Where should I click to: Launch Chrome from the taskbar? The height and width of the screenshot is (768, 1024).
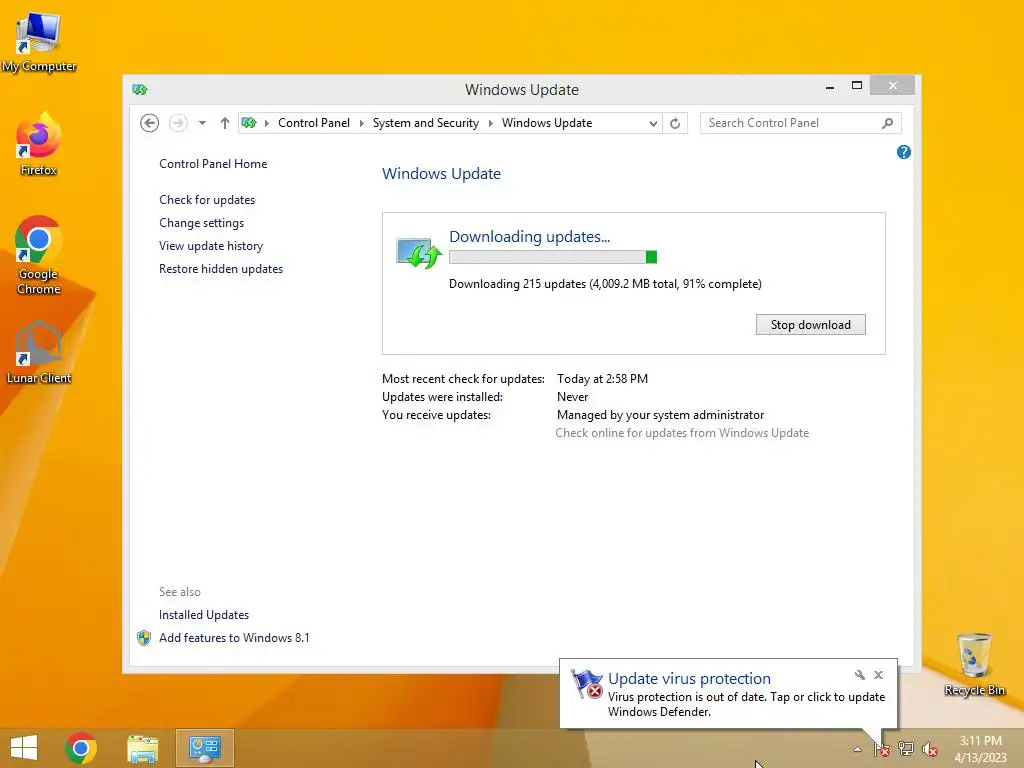point(81,748)
